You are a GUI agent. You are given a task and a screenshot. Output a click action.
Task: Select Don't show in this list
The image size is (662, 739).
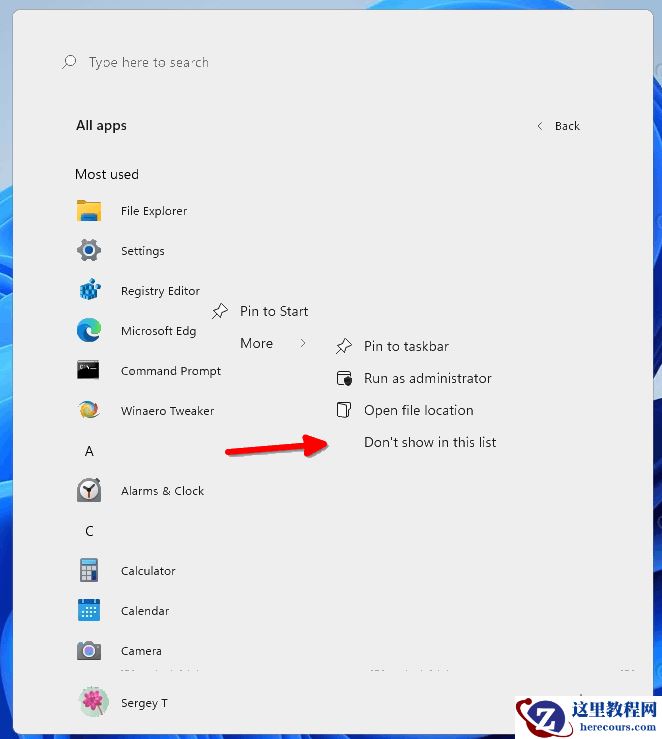(x=430, y=443)
